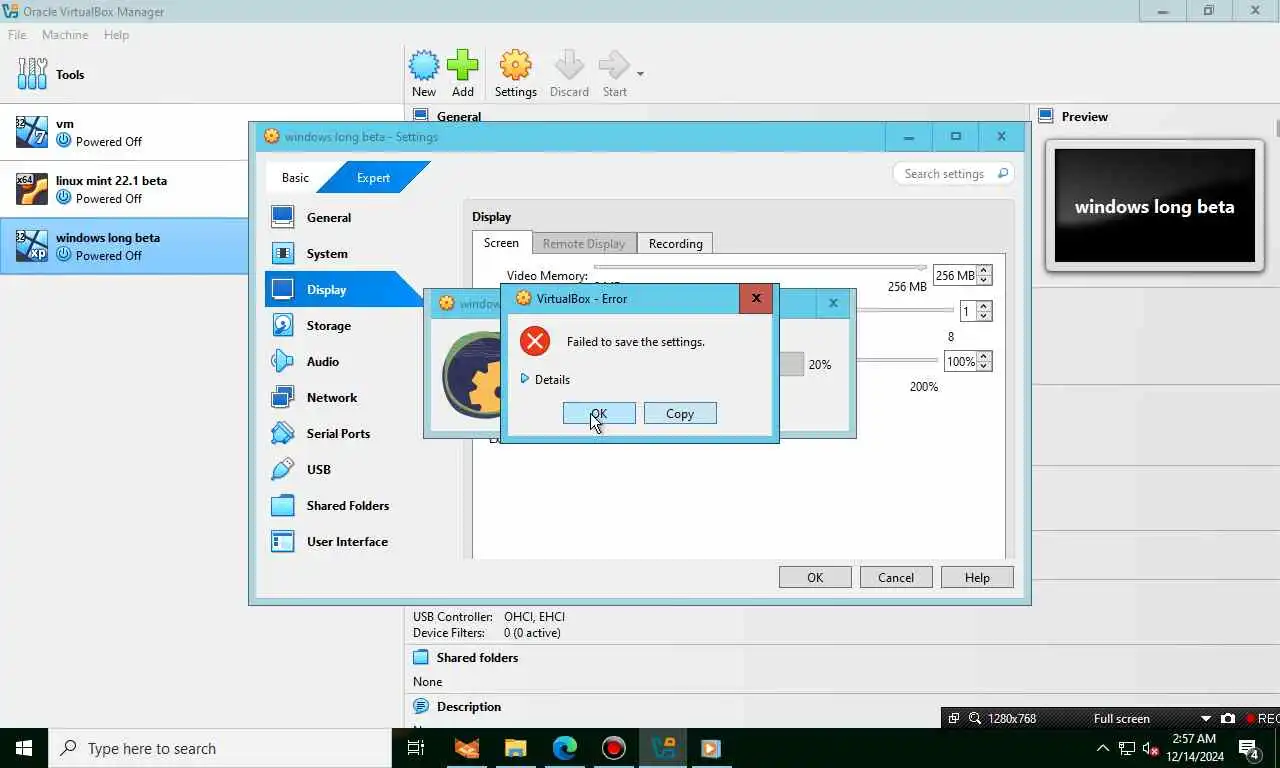This screenshot has width=1280, height=768.
Task: Click the Preview section header
Action: [x=1084, y=116]
